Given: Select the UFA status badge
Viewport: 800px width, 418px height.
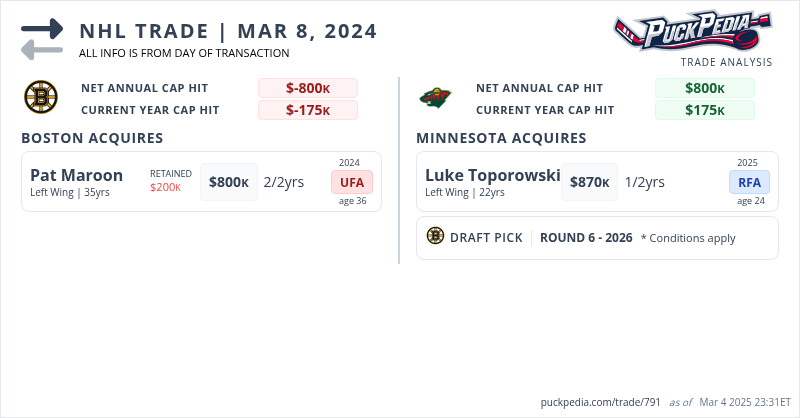Looking at the screenshot, I should click(x=352, y=182).
